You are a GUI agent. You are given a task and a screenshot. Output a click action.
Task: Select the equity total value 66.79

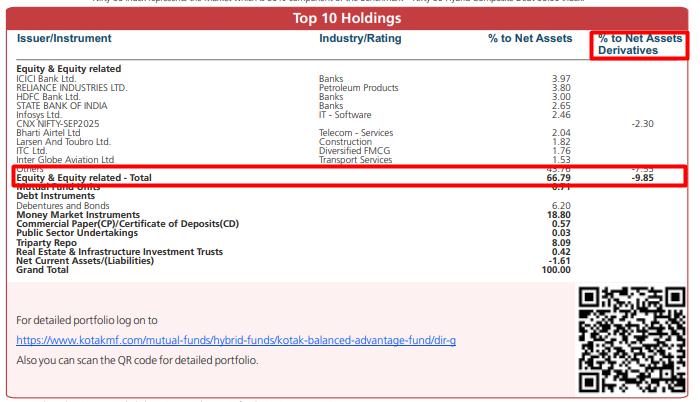[x=558, y=178]
